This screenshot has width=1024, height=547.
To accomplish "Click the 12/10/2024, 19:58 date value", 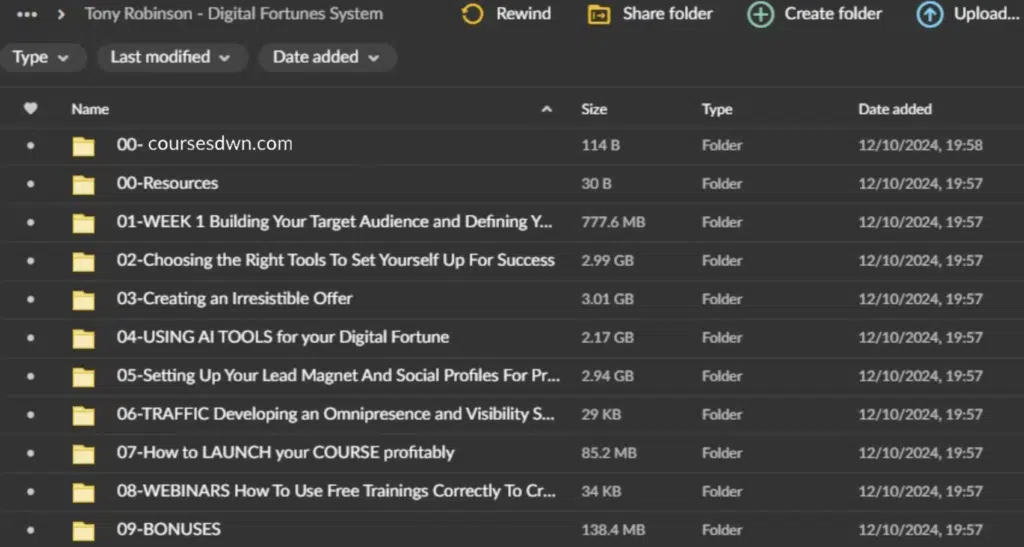I will click(920, 146).
